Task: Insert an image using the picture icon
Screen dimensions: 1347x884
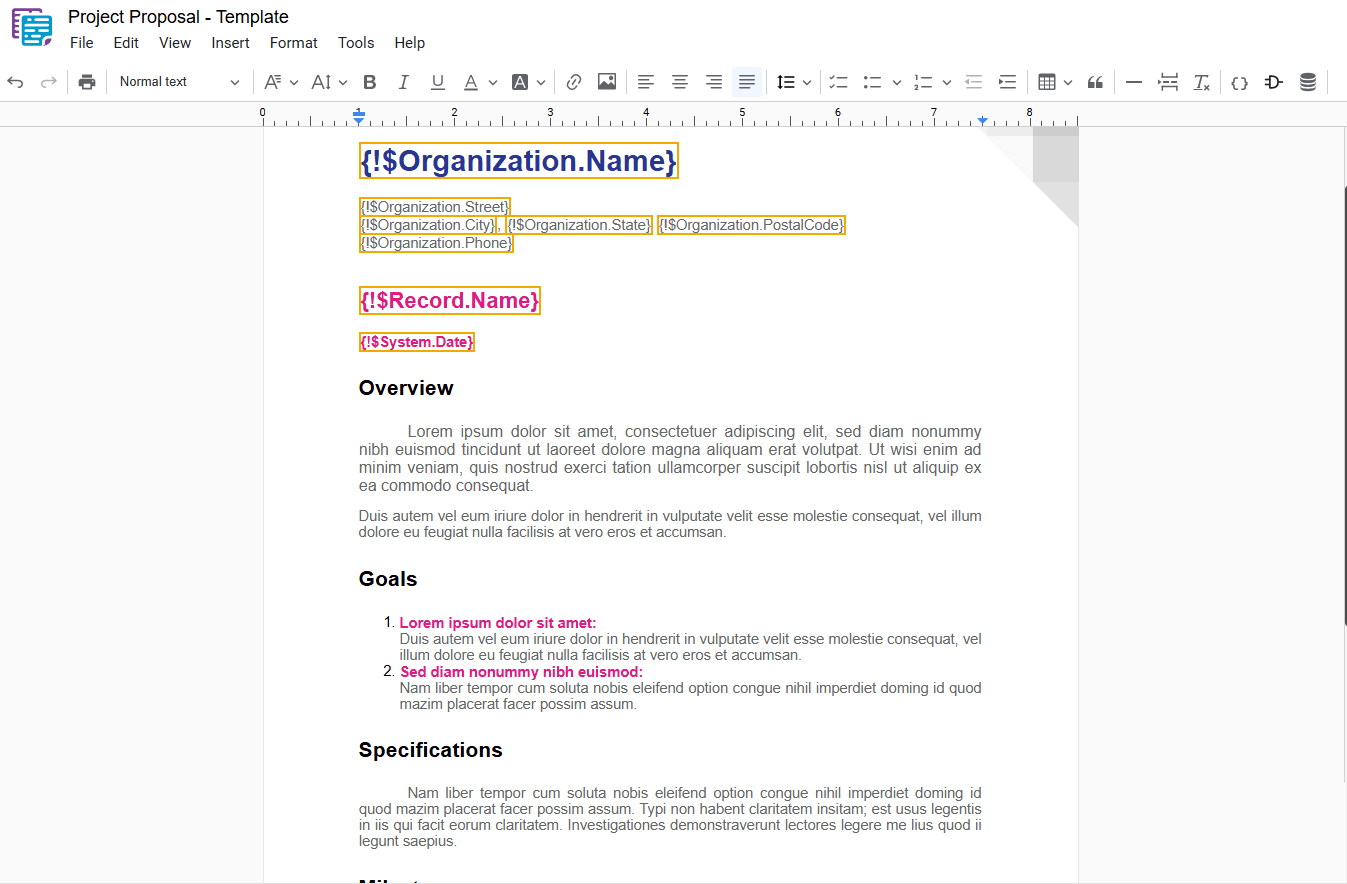Action: (x=607, y=82)
